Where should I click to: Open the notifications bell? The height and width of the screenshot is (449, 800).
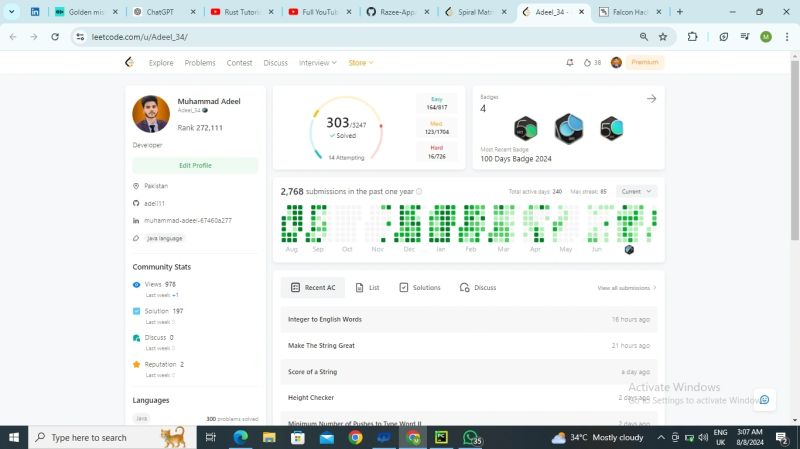[x=570, y=62]
